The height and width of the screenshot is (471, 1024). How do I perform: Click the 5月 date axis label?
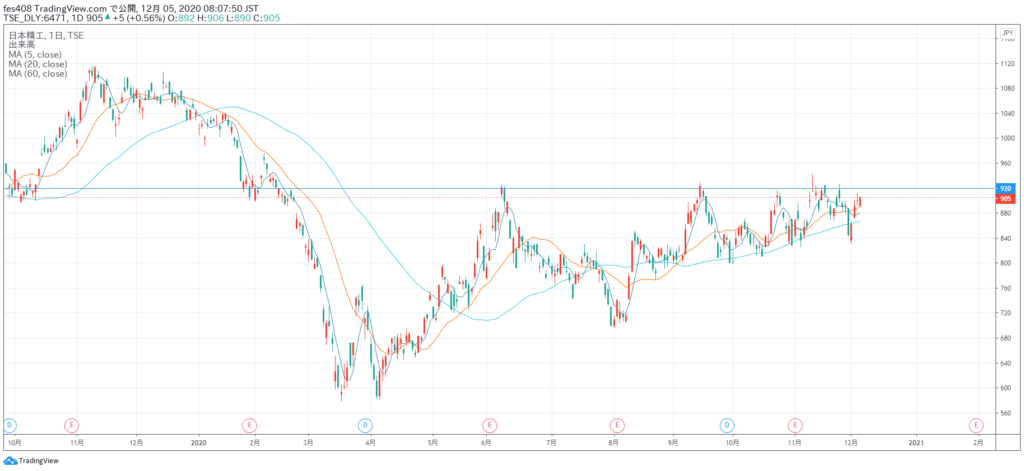(432, 443)
